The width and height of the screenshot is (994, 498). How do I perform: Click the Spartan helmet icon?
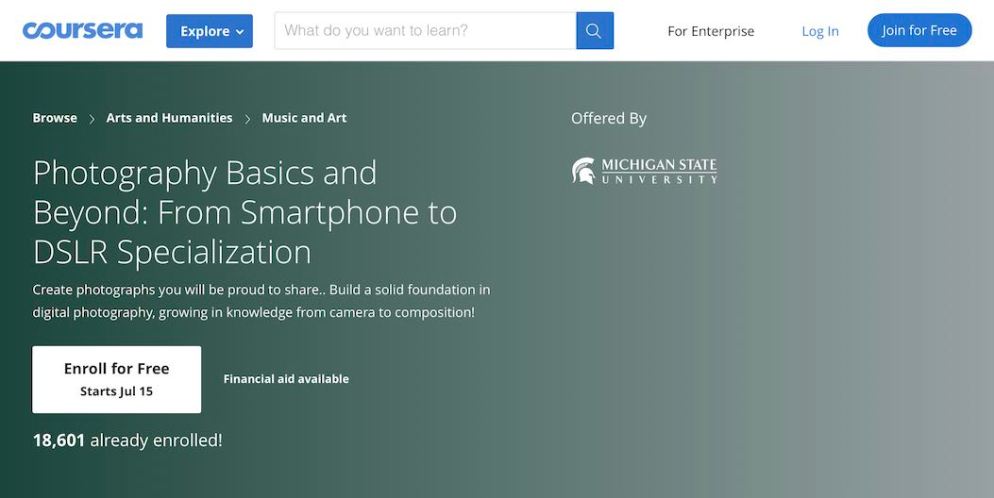click(583, 171)
